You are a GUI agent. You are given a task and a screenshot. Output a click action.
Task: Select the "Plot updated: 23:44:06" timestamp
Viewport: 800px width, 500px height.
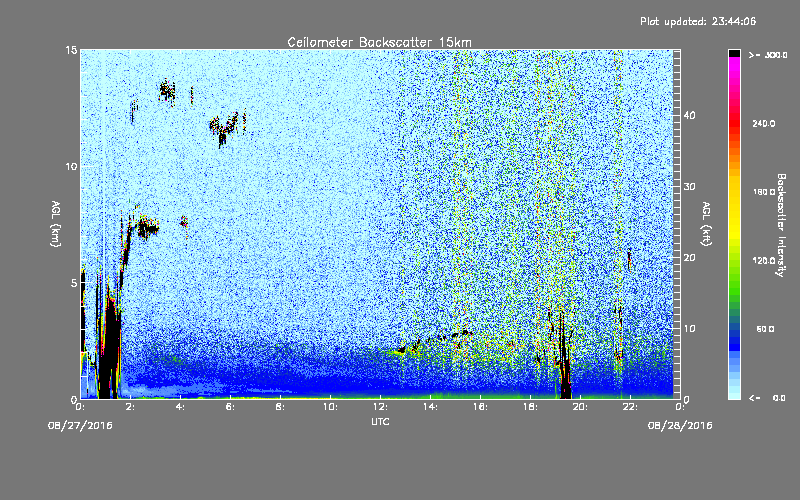point(698,21)
